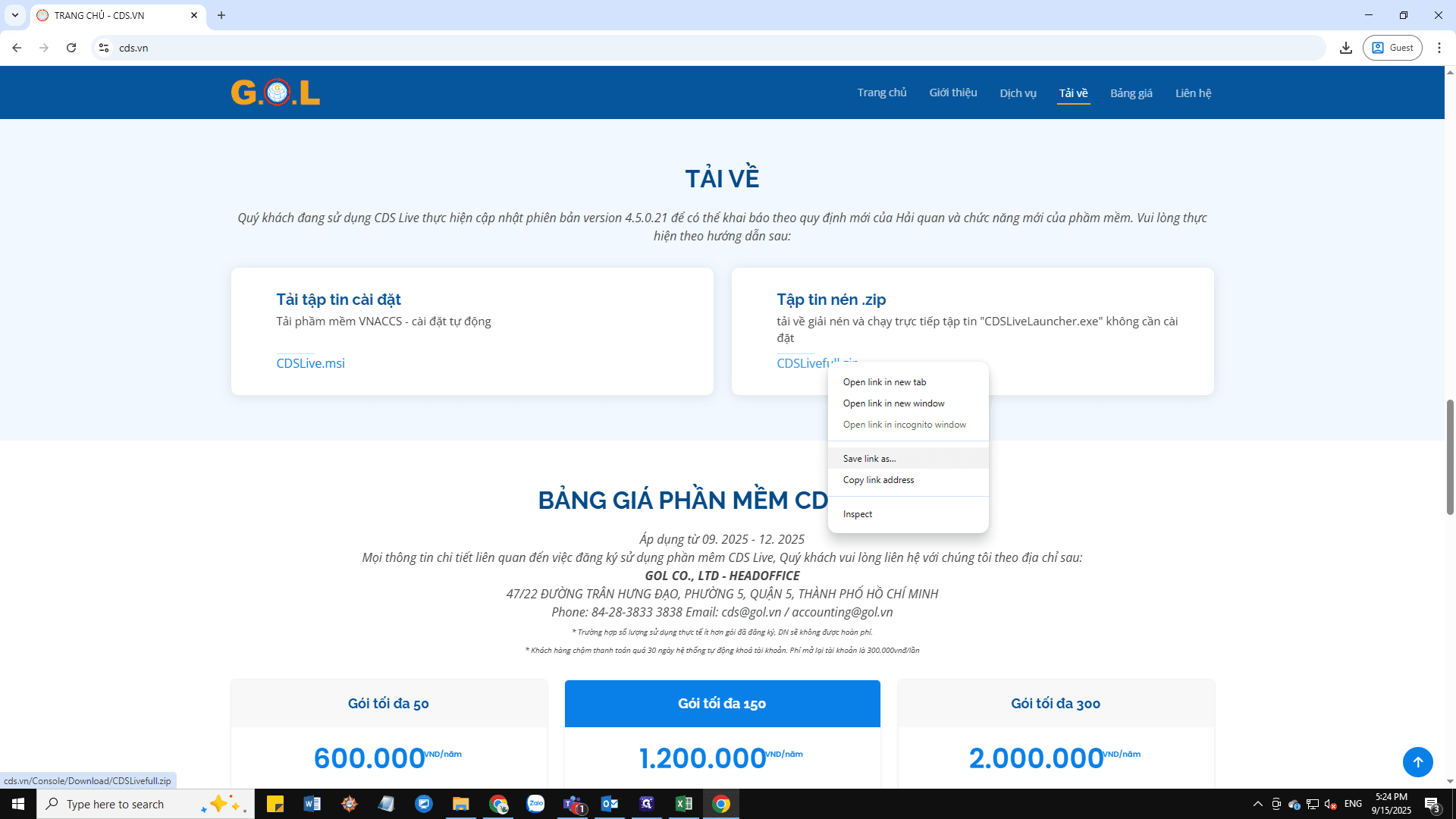Click the Meet Now camera tray icon

[x=1276, y=804]
